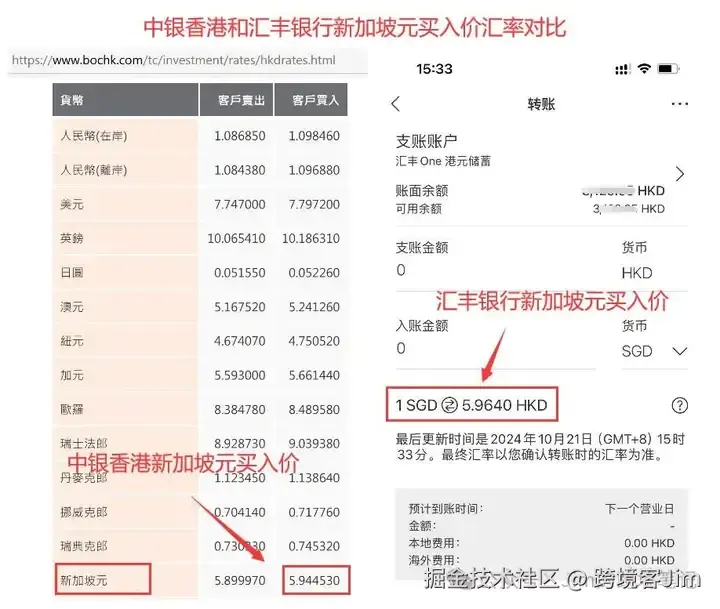The width and height of the screenshot is (720, 609).
Task: Tap the 1 SGD 5.9640 HKD rate text
Action: [472, 405]
